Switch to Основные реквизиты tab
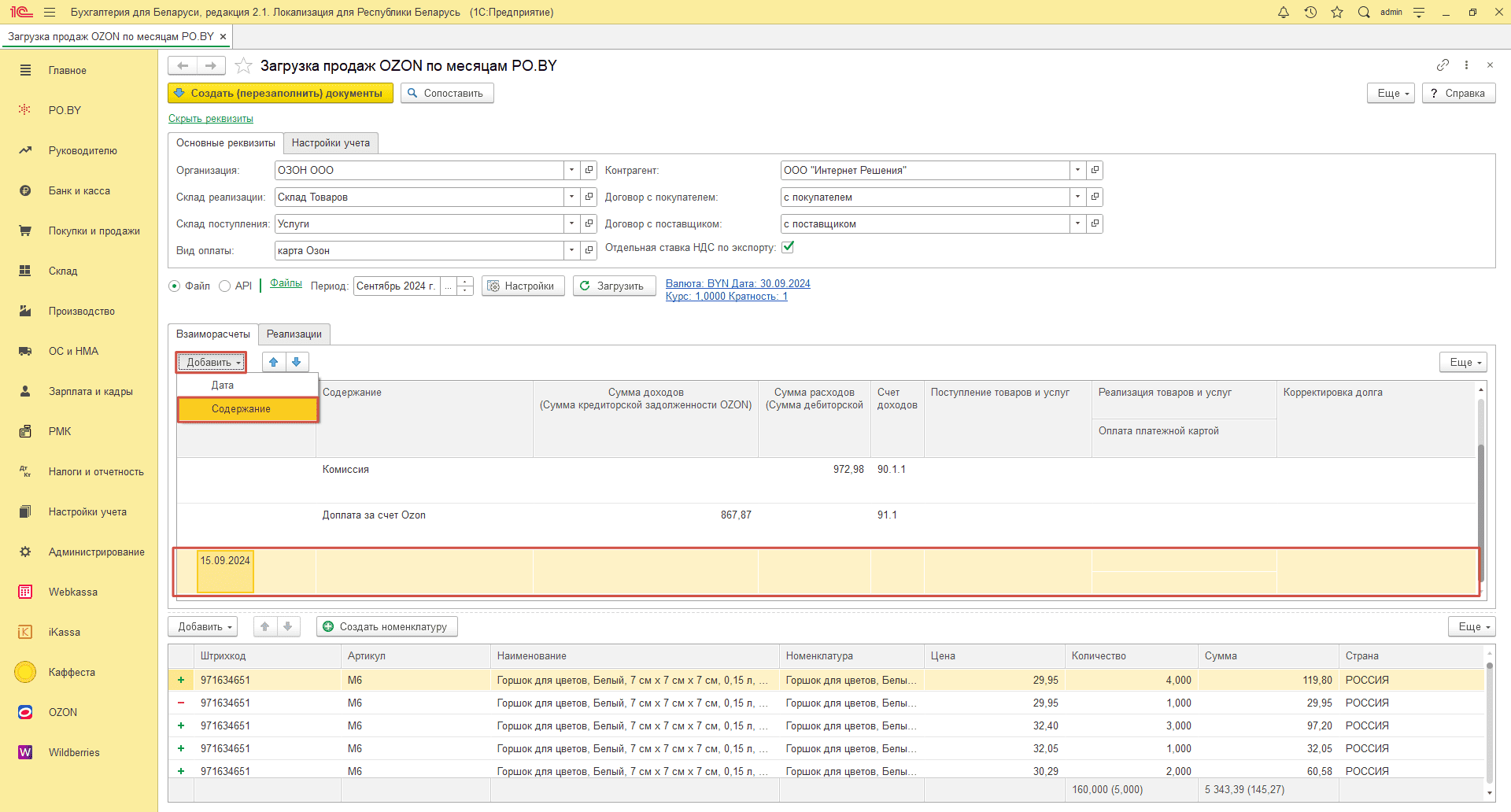1511x812 pixels. (226, 142)
